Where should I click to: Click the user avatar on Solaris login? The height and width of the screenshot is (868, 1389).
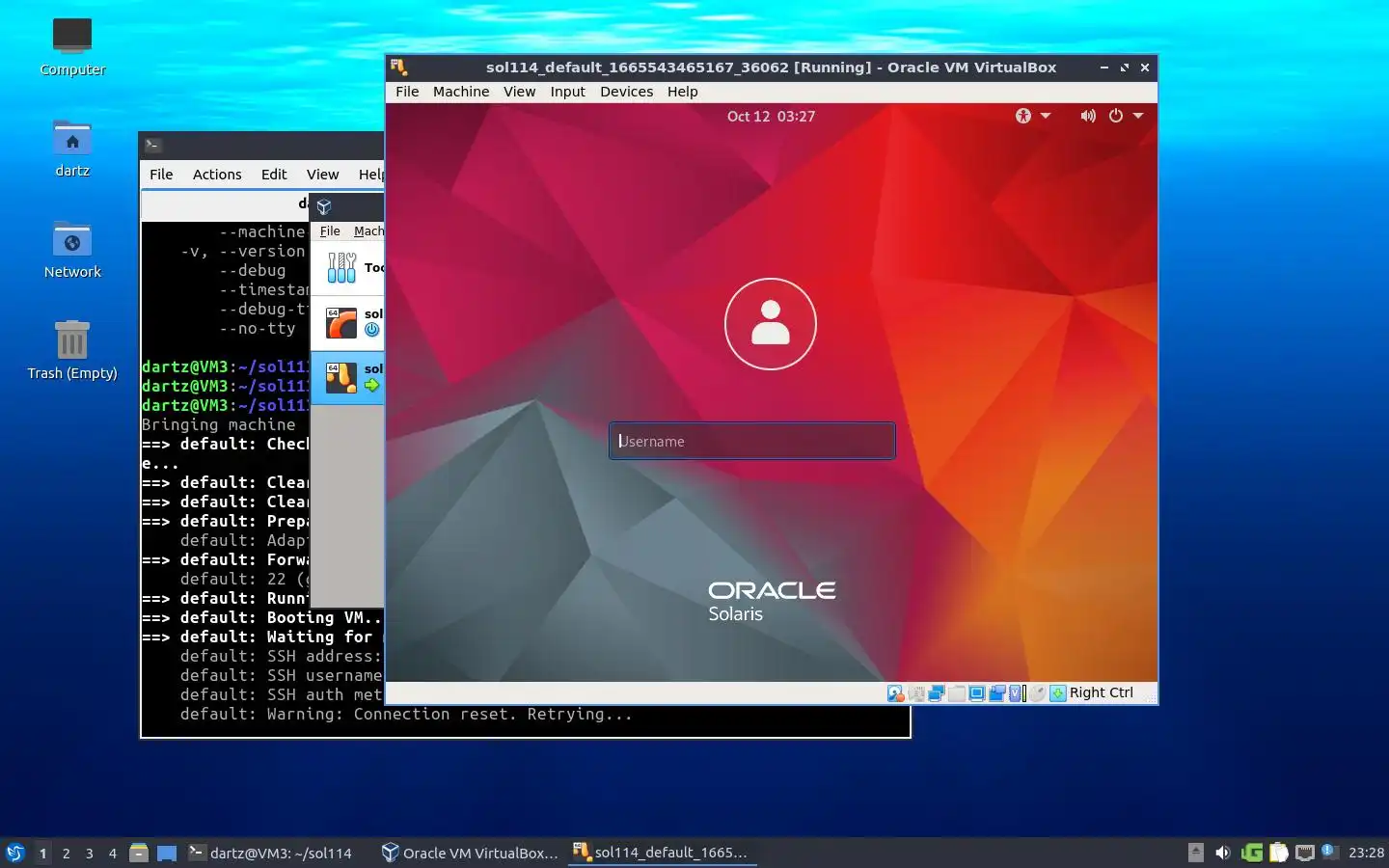tap(771, 324)
